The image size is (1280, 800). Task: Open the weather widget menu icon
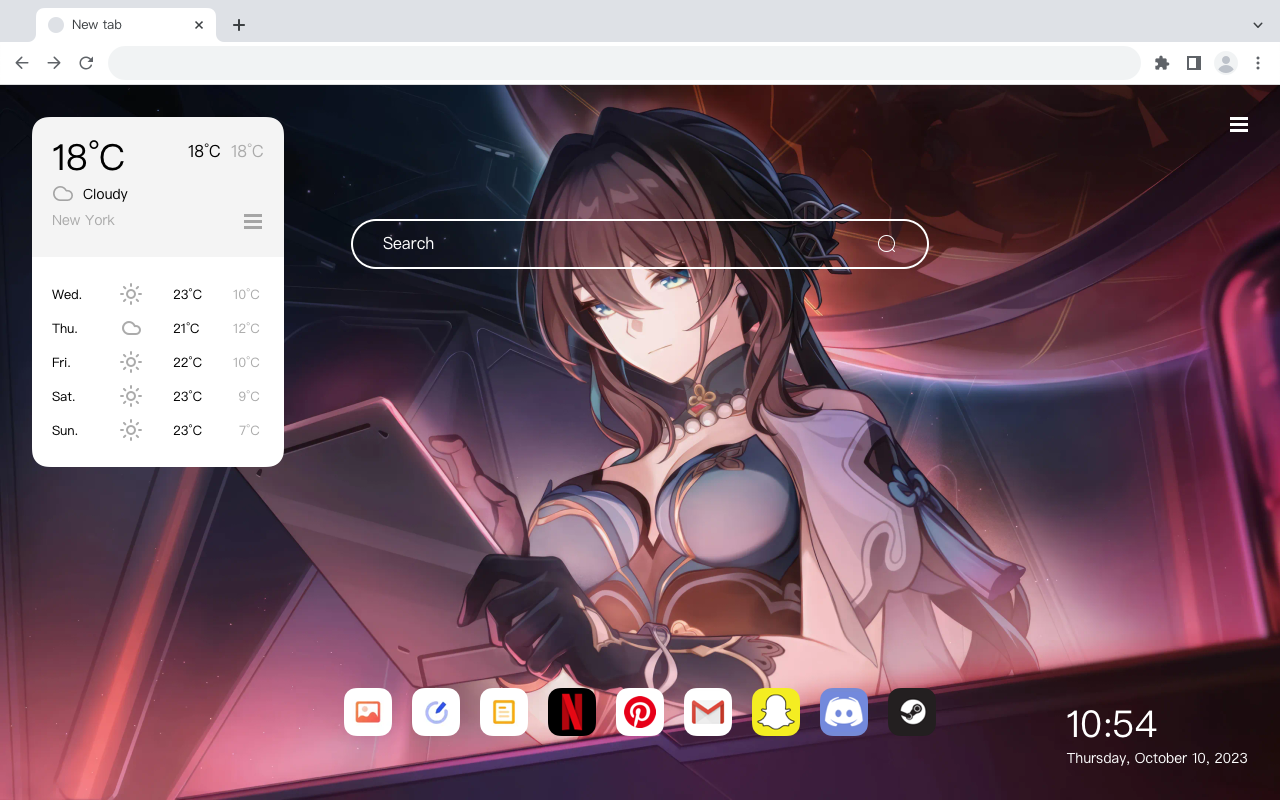(x=253, y=221)
